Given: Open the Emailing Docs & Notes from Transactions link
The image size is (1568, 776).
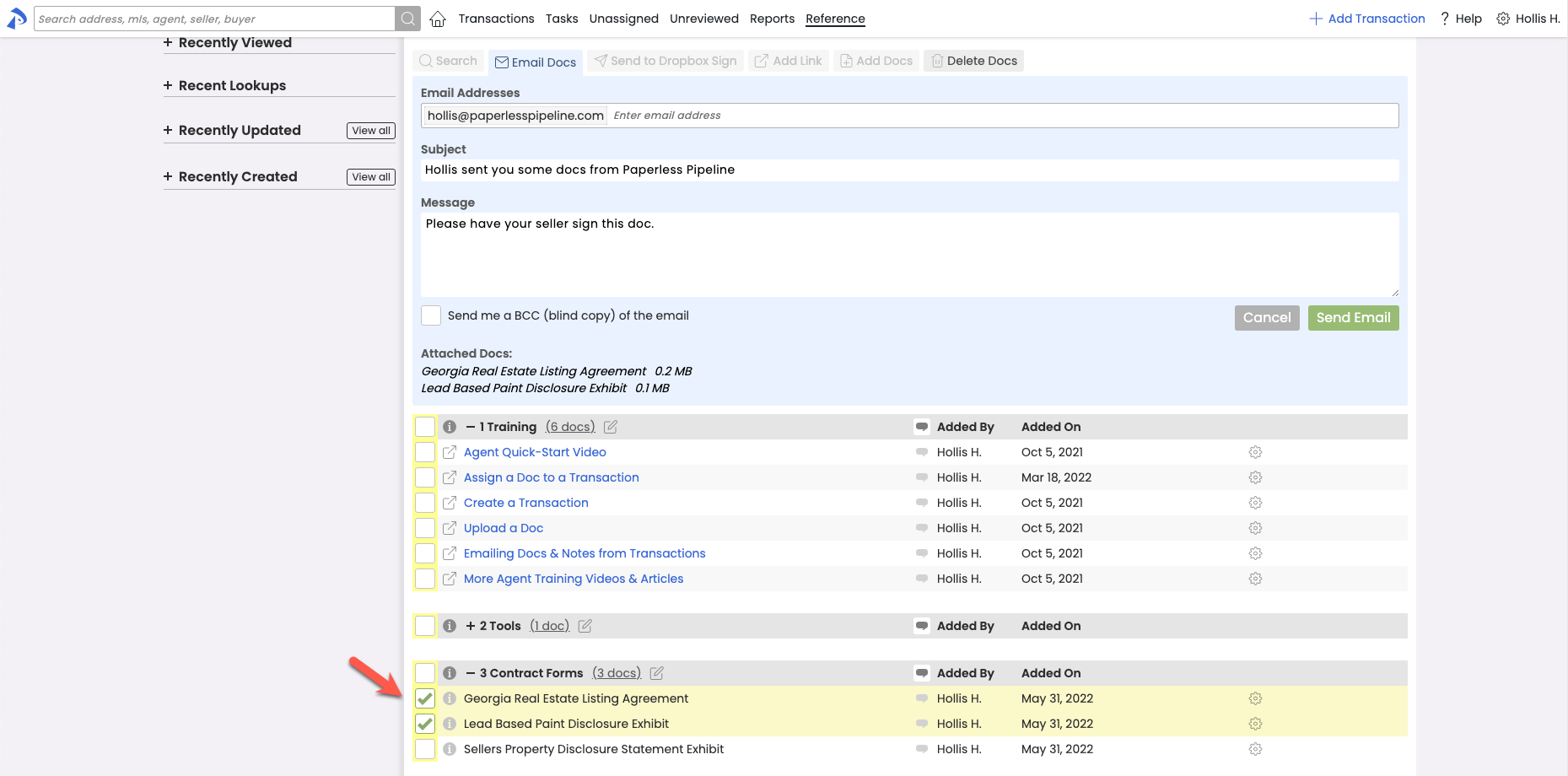Looking at the screenshot, I should [x=585, y=553].
